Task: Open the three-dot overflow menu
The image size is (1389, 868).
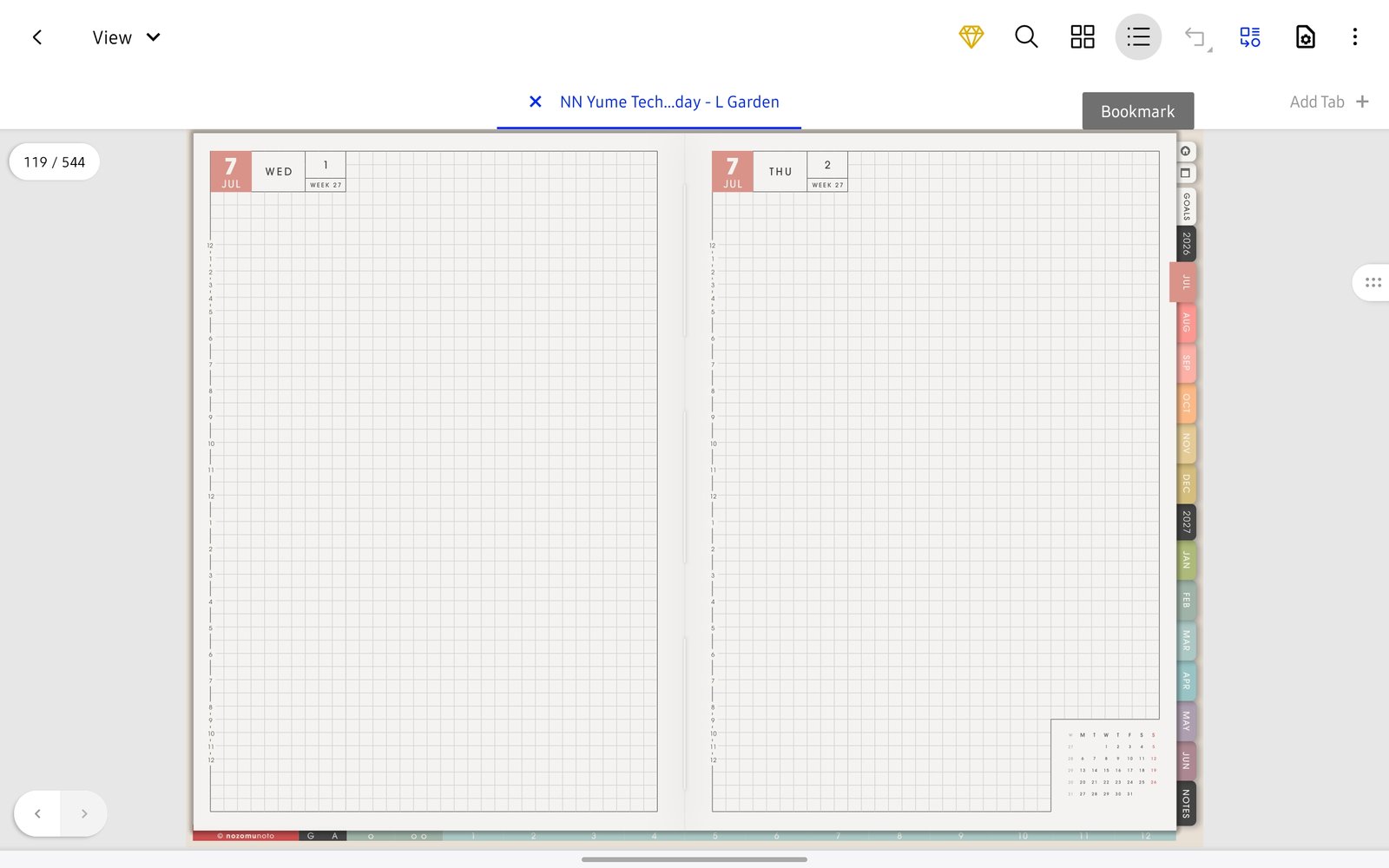Action: (1354, 36)
